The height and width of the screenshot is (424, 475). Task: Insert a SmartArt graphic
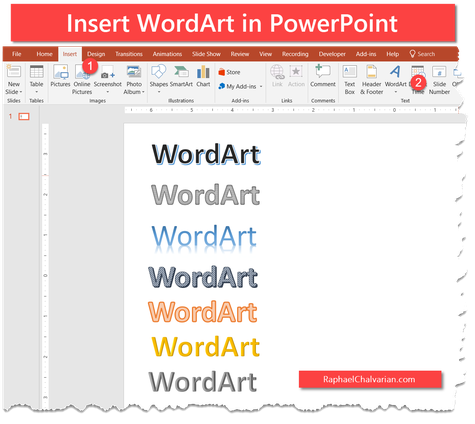click(x=181, y=76)
